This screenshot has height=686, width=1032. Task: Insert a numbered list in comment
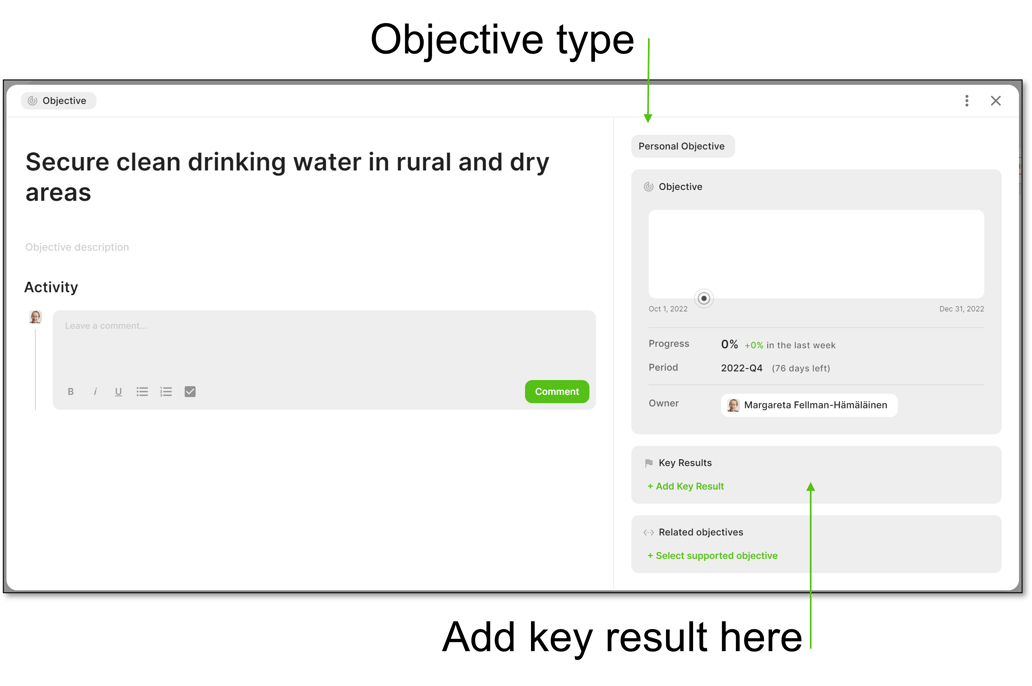point(166,392)
